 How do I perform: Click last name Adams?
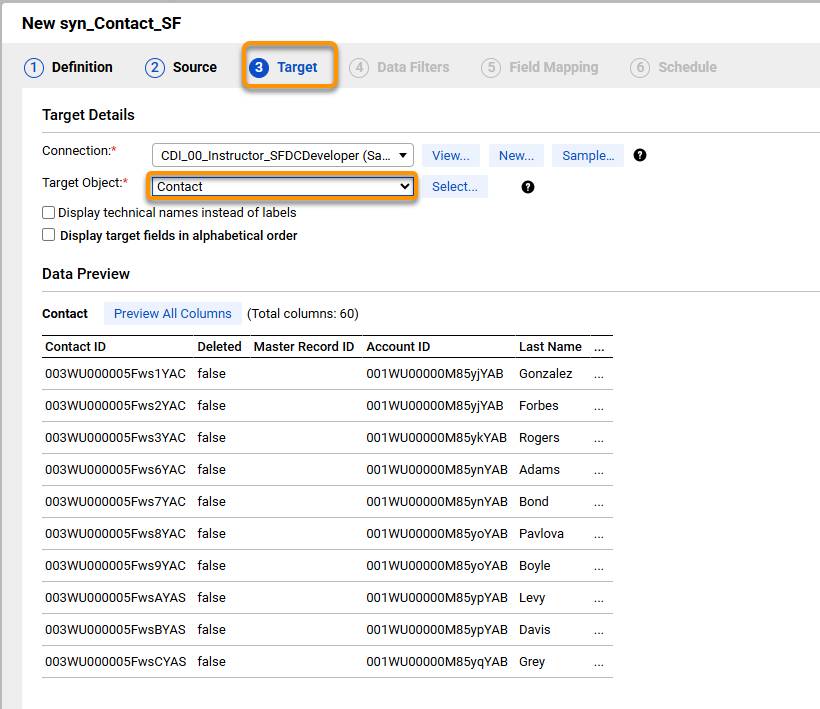[539, 470]
